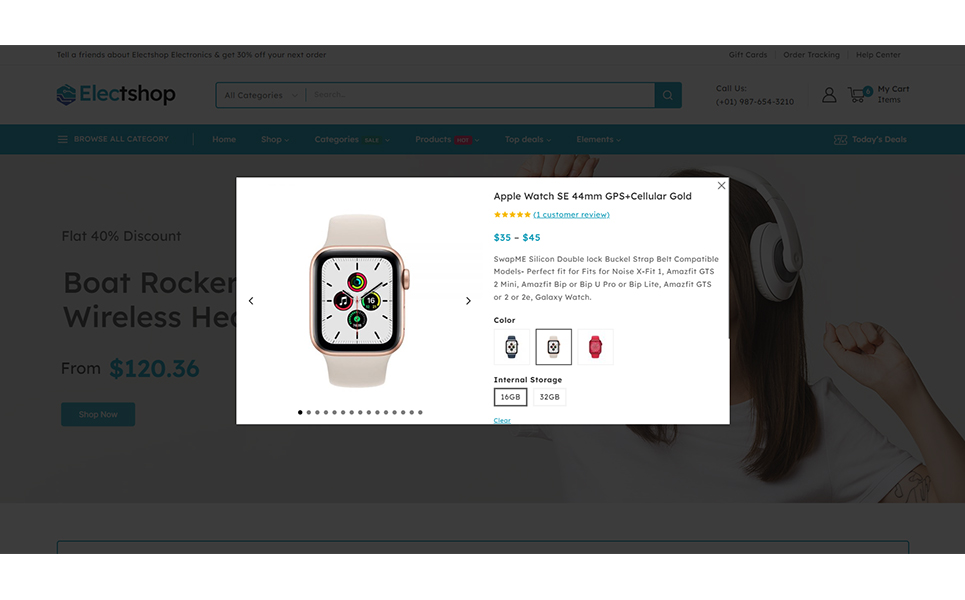
Task: Close the quick view popup
Action: (x=721, y=185)
